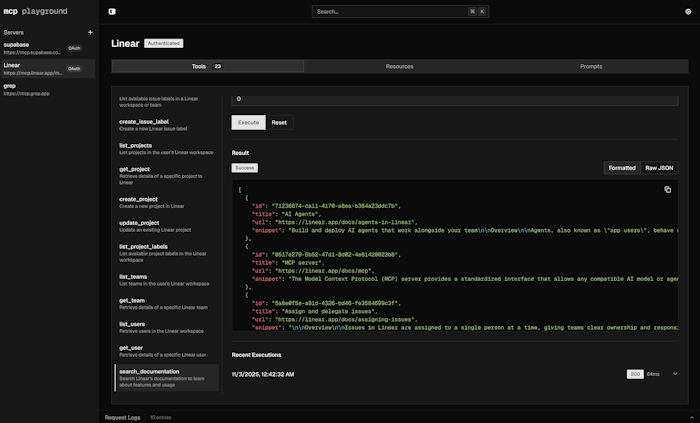
Task: Switch to the Prompts tab
Action: [591, 66]
